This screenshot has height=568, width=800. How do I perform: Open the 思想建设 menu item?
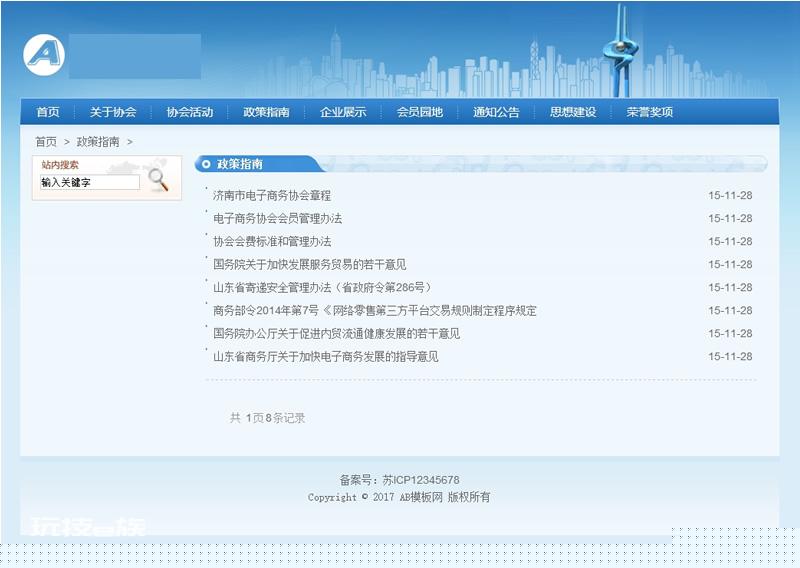573,112
